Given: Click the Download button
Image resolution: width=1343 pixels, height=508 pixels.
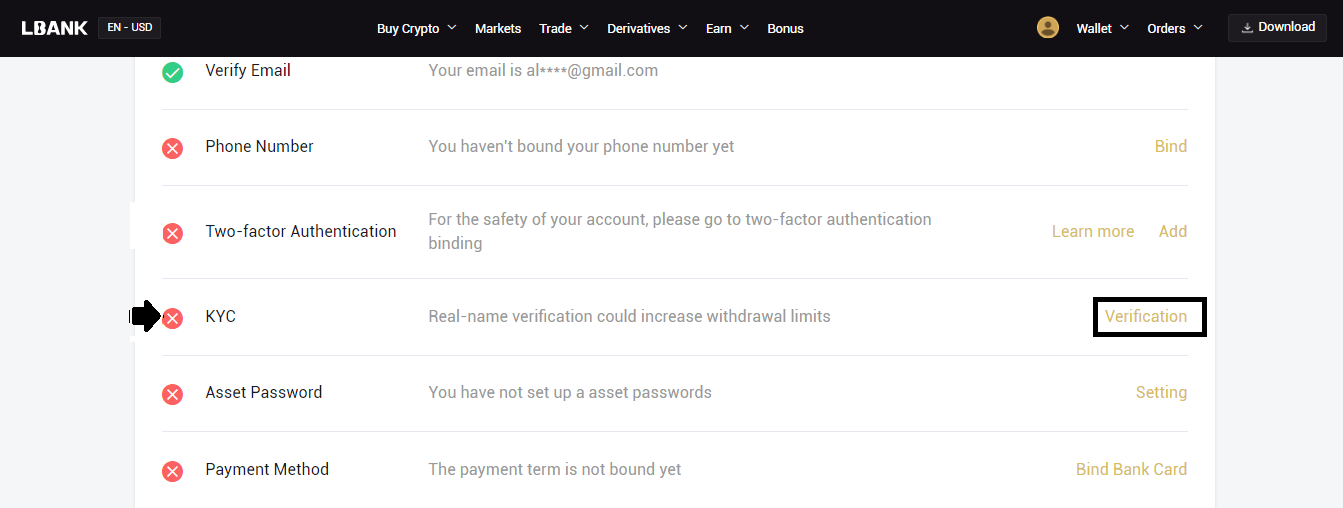Looking at the screenshot, I should click(x=1278, y=28).
